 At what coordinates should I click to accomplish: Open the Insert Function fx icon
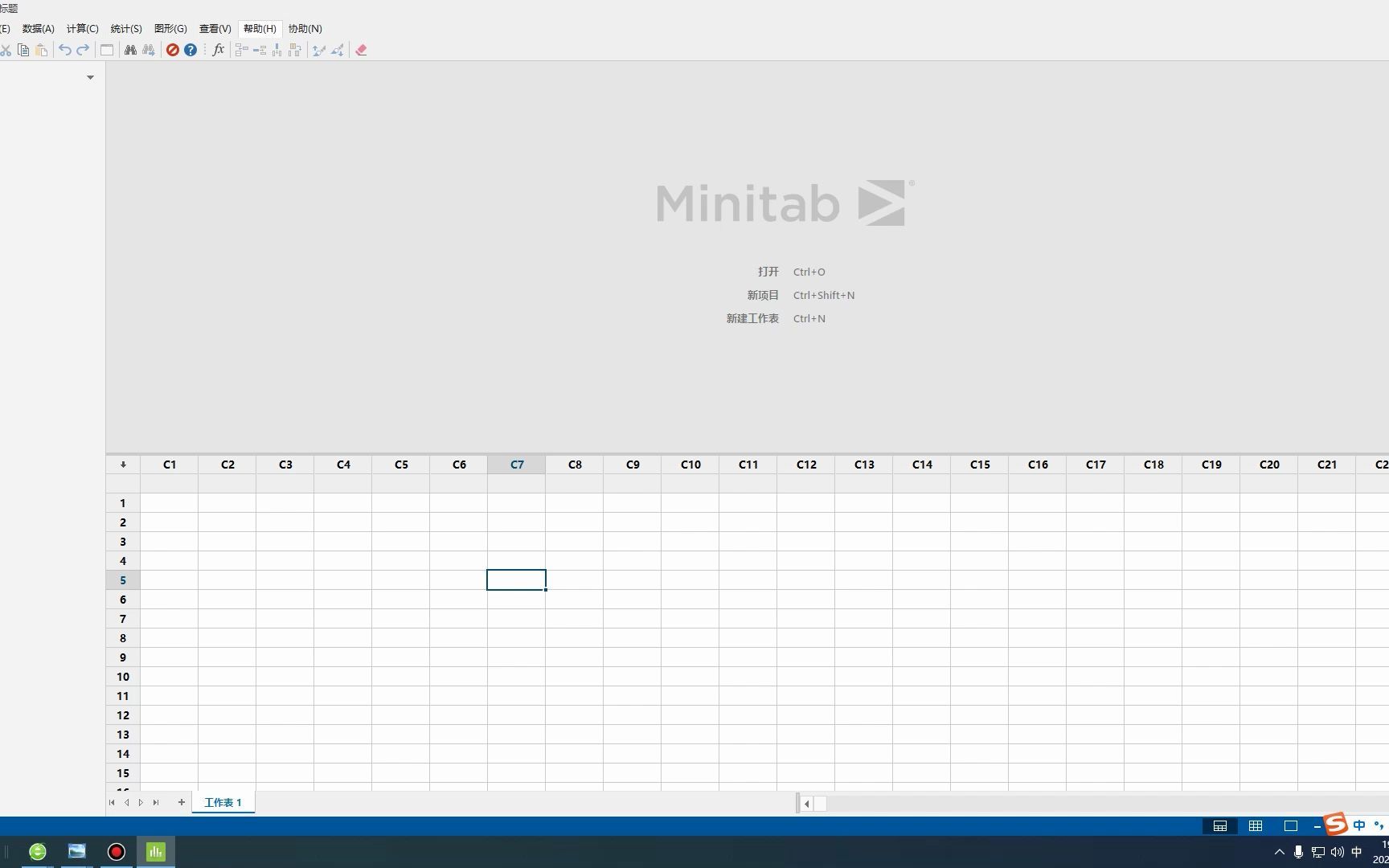(218, 50)
